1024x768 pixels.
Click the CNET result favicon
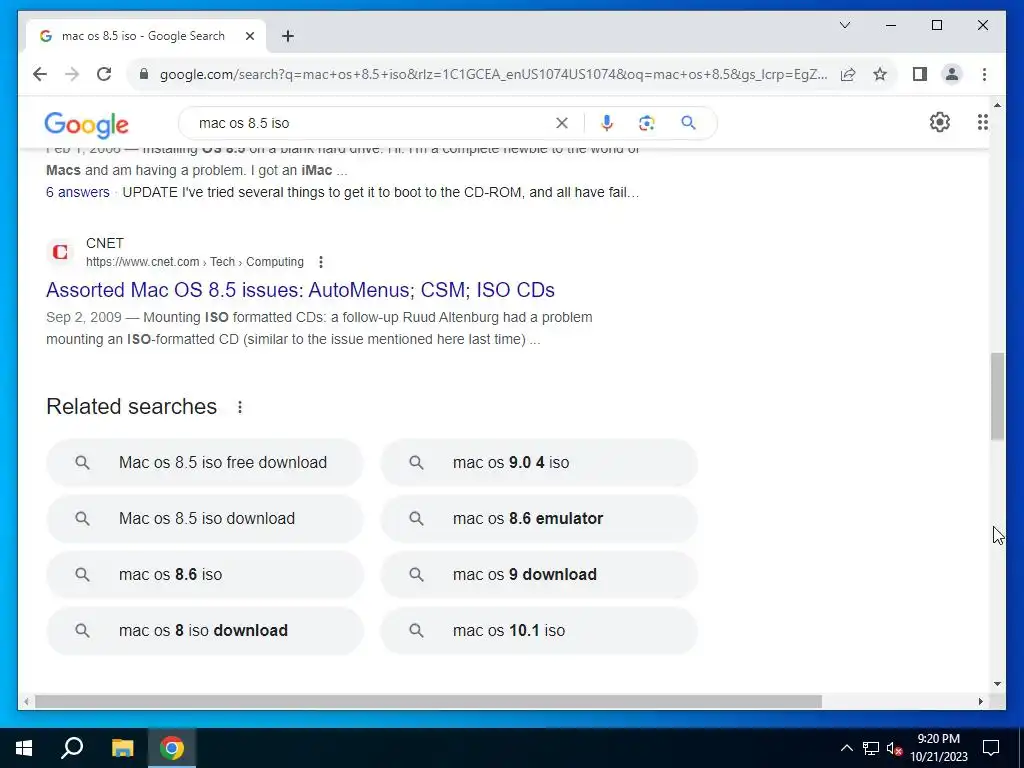(x=60, y=252)
